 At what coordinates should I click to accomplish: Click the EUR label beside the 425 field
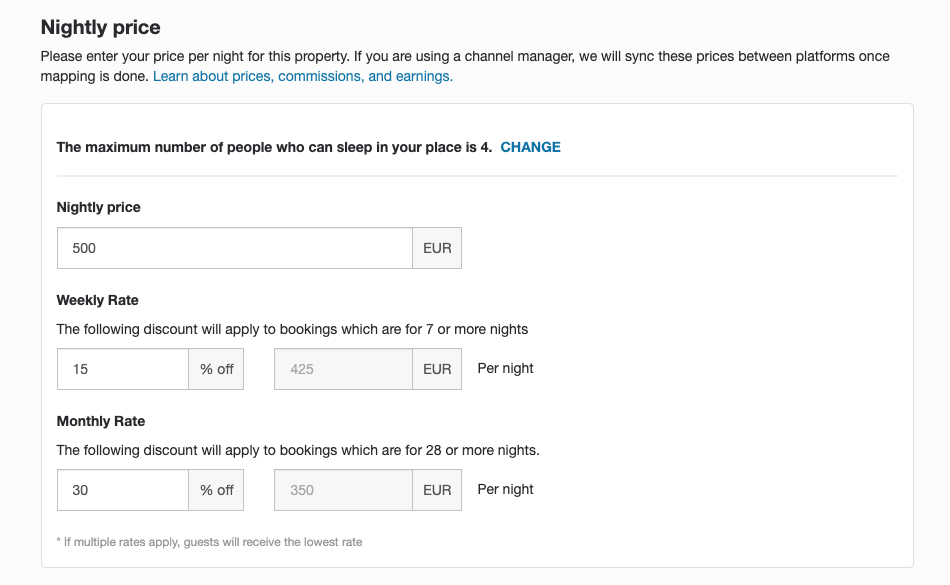coord(437,369)
